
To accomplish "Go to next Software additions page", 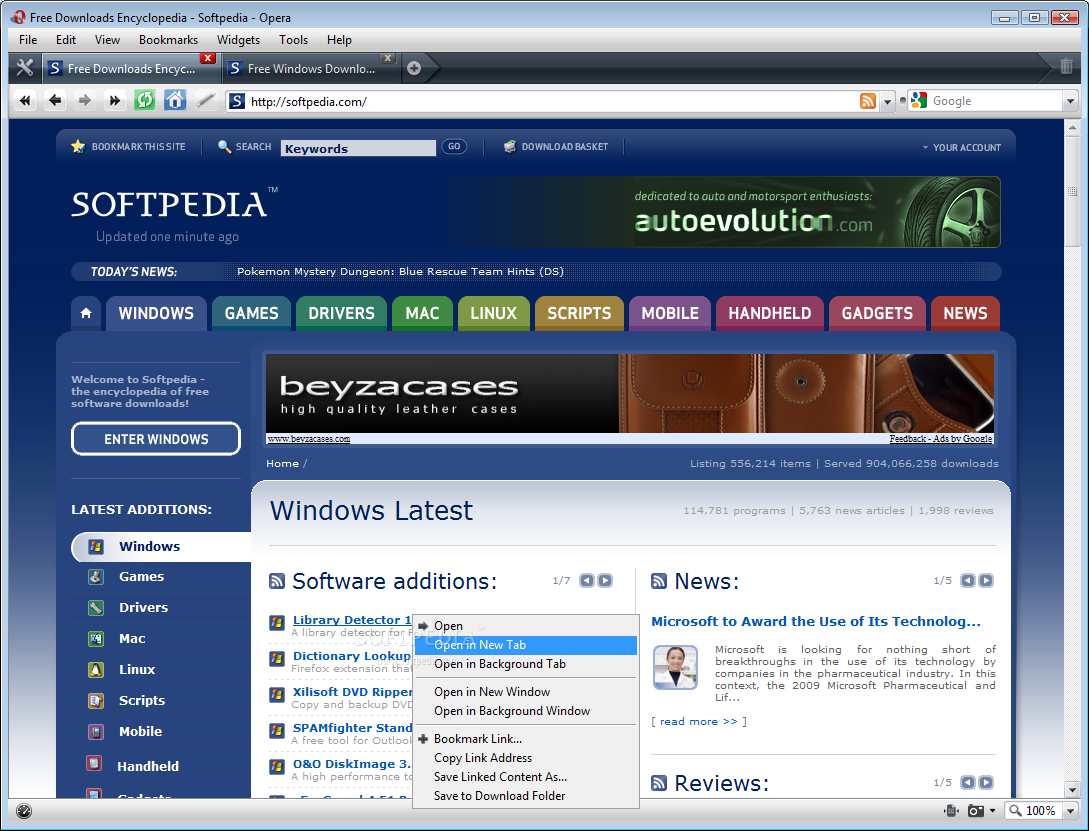I will tap(605, 580).
